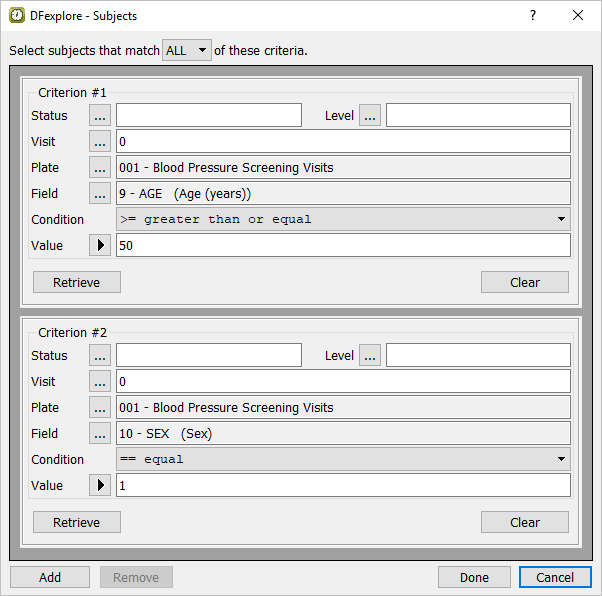Viewport: 602px width, 596px height.
Task: Click the Level browse button in Criterion #1
Action: click(370, 116)
